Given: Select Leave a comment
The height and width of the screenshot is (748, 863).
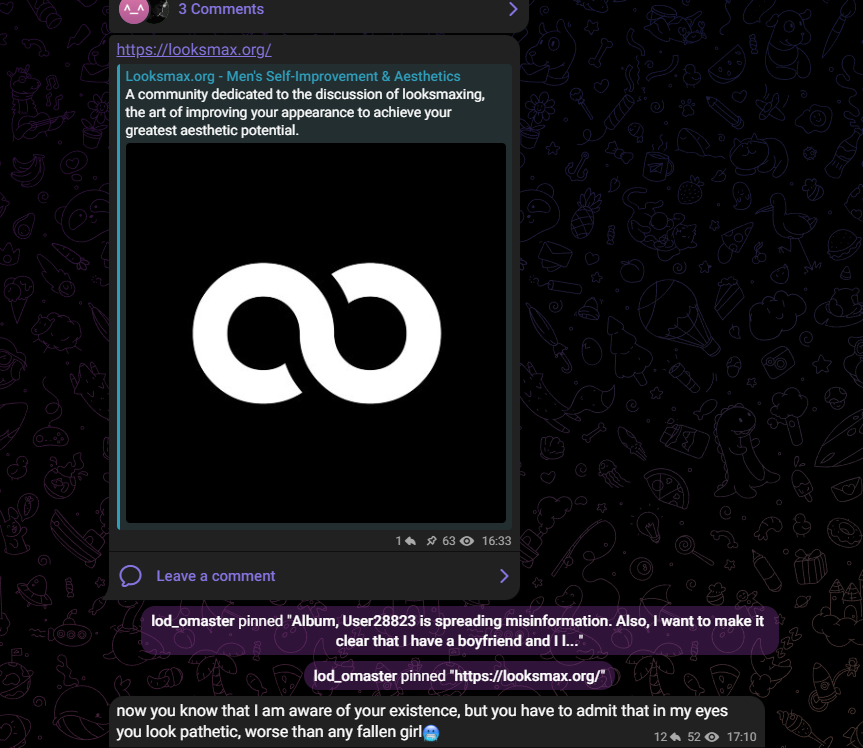Looking at the screenshot, I should [216, 576].
